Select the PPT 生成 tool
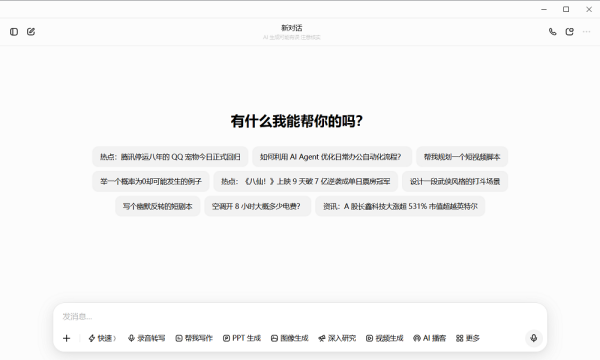The image size is (600, 360). point(242,338)
